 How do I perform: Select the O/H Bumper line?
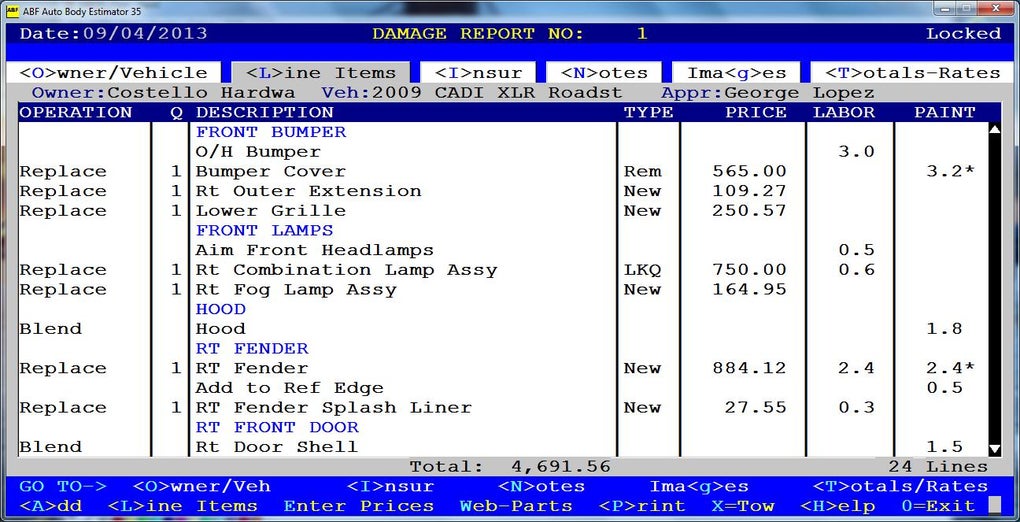tap(258, 152)
